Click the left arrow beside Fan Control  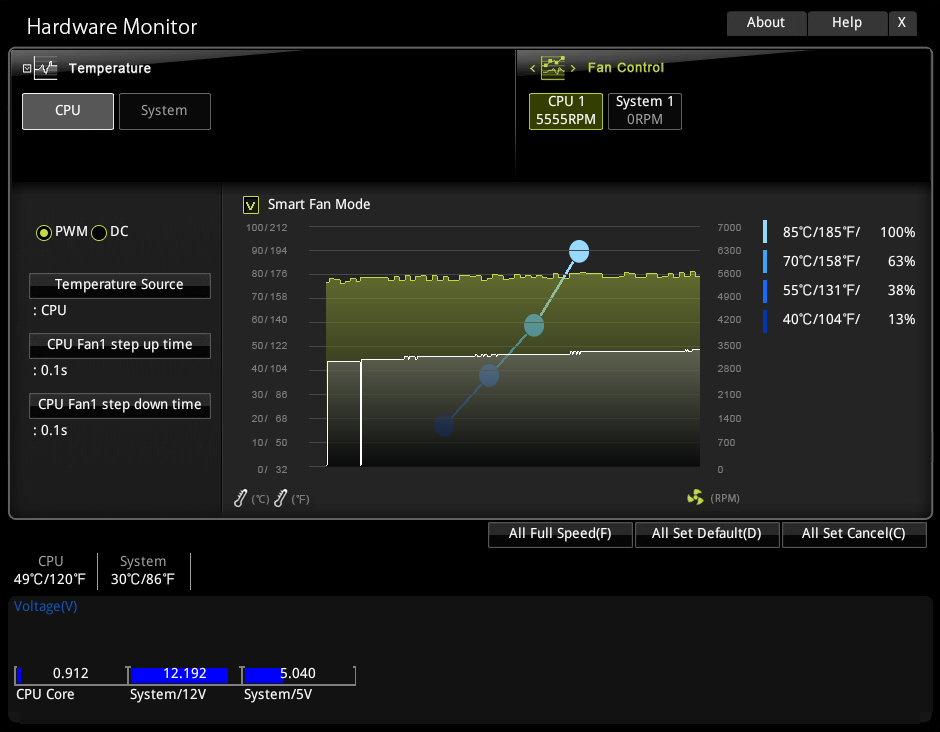pyautogui.click(x=533, y=68)
